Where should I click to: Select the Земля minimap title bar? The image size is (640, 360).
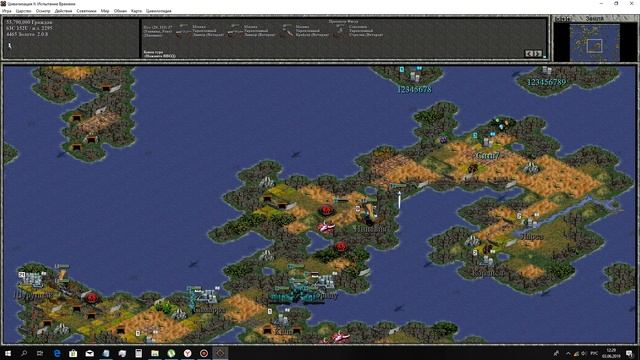coord(595,19)
